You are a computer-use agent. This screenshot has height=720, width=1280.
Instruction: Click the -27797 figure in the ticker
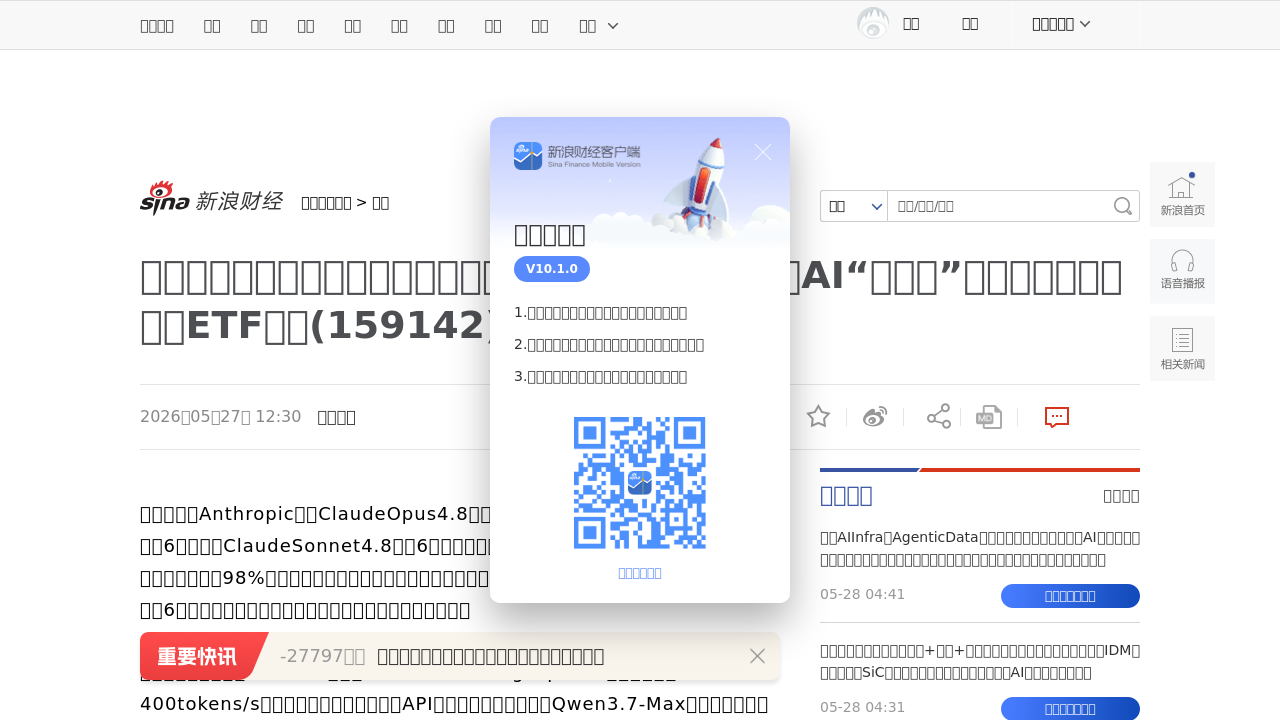(323, 656)
